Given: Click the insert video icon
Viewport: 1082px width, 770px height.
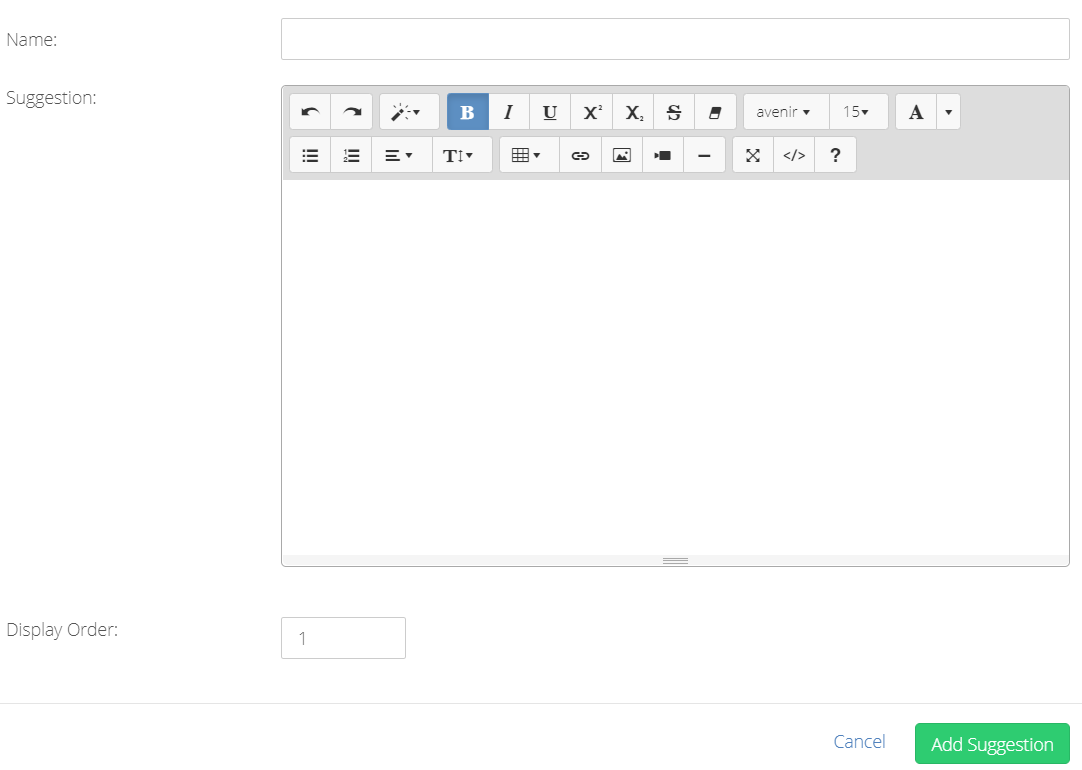Looking at the screenshot, I should pos(663,155).
